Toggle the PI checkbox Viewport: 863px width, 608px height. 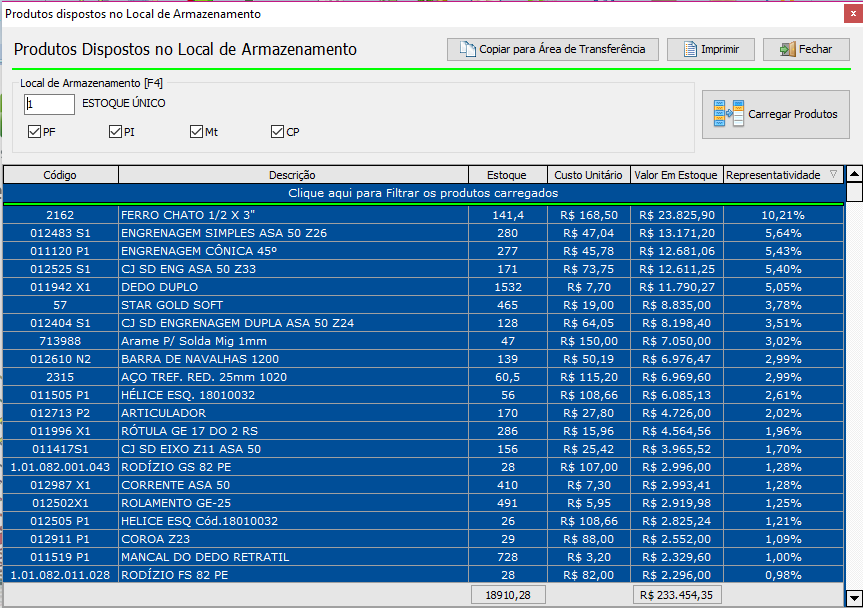point(116,132)
